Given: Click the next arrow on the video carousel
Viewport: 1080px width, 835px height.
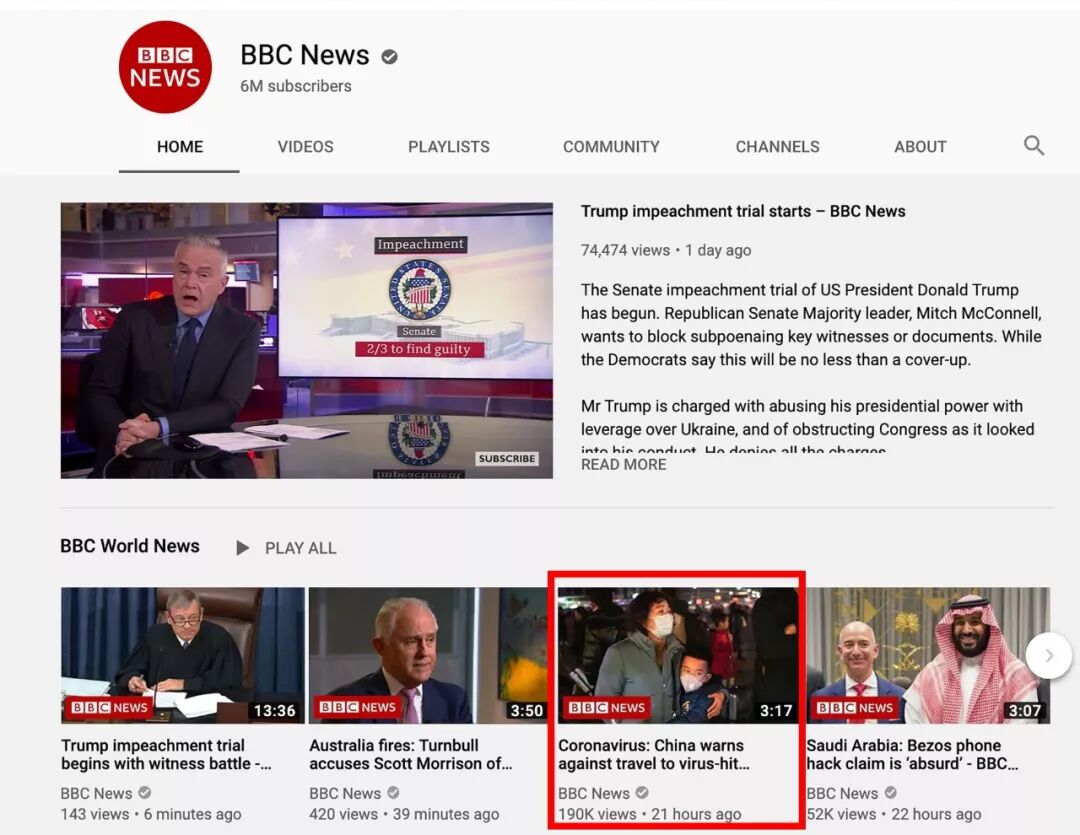Looking at the screenshot, I should 1048,655.
